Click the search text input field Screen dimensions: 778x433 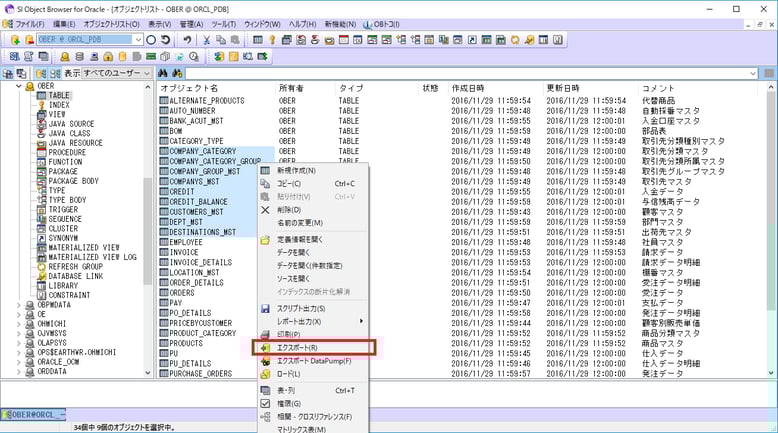tap(470, 73)
